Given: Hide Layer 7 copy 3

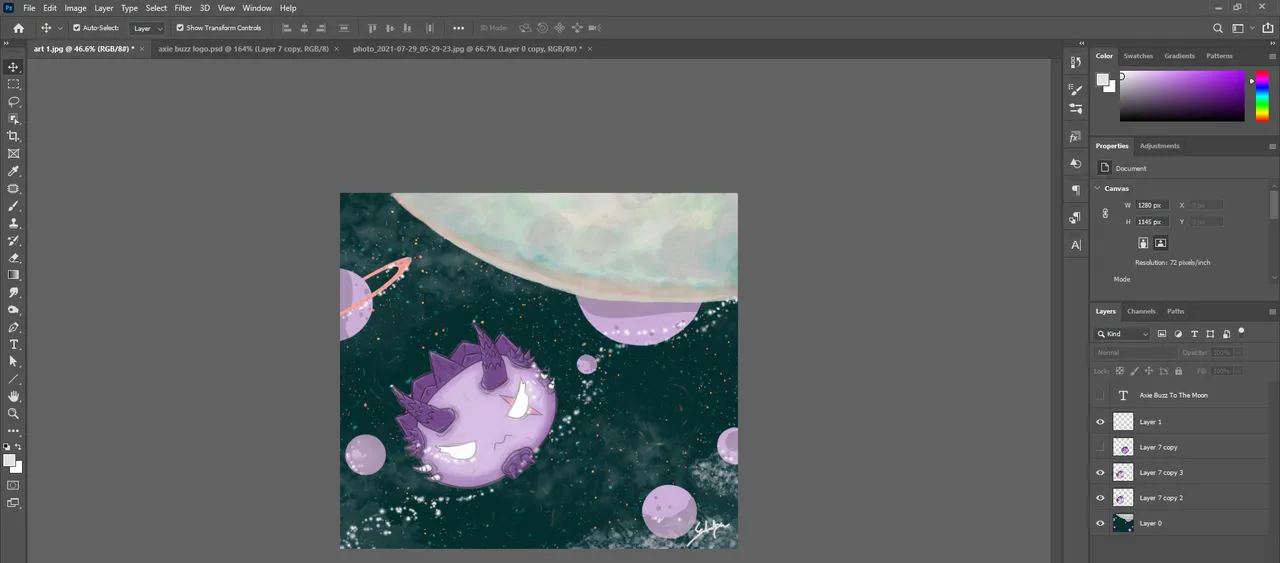Looking at the screenshot, I should (1101, 472).
